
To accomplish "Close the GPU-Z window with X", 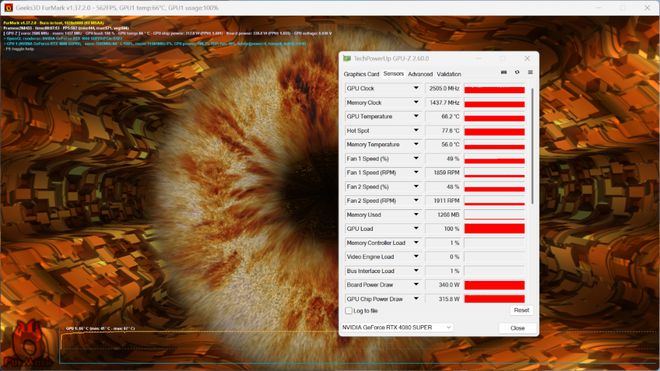I will click(527, 59).
